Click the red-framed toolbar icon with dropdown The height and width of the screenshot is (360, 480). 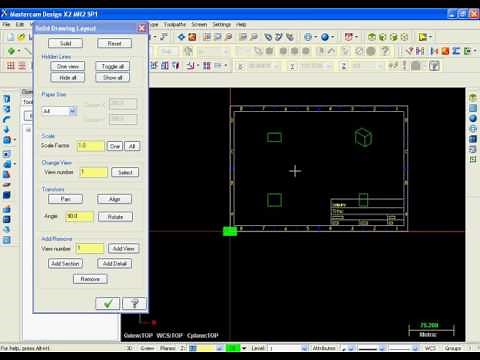(x=349, y=37)
